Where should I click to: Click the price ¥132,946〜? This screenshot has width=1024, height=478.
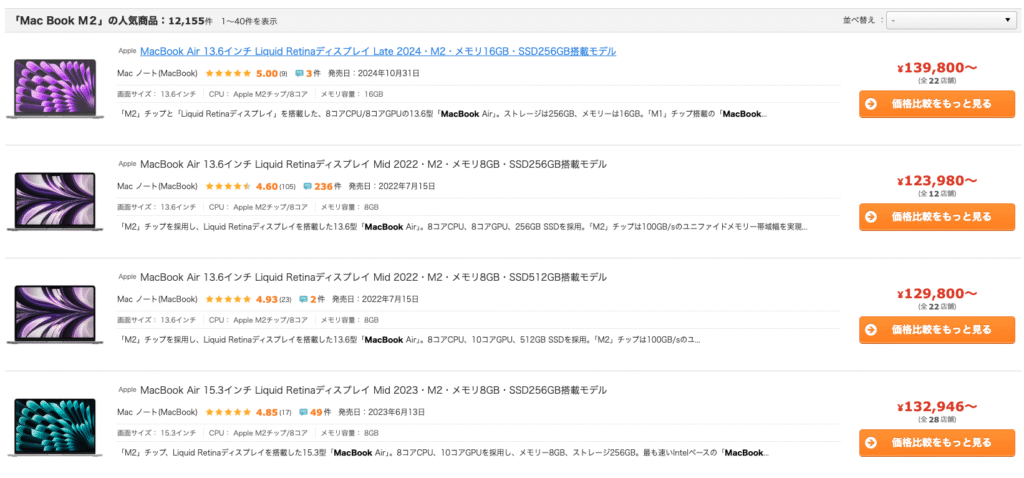[937, 407]
